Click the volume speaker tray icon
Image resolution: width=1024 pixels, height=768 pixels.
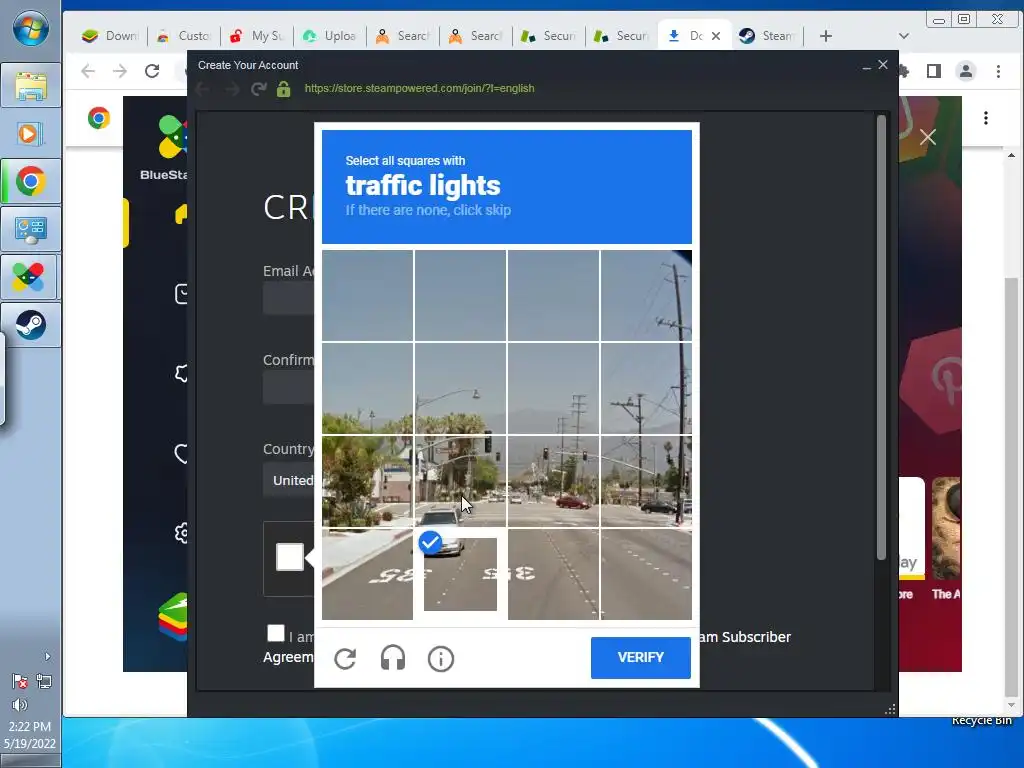(x=20, y=705)
